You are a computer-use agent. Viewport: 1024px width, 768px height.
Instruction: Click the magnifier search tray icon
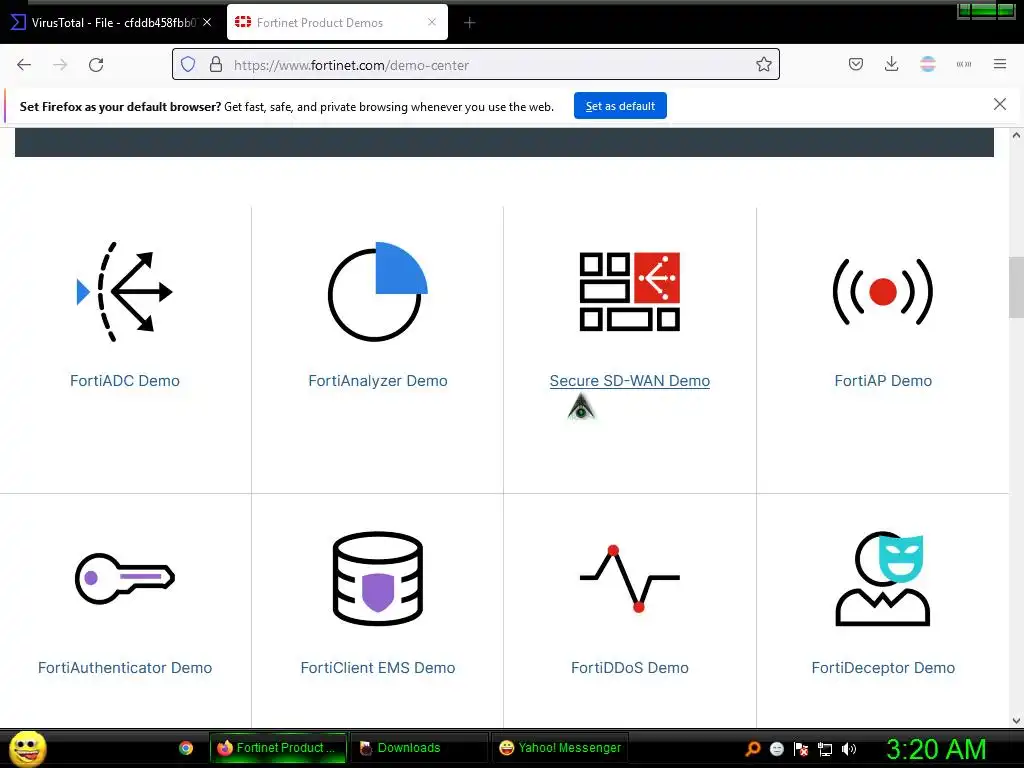pyautogui.click(x=753, y=748)
